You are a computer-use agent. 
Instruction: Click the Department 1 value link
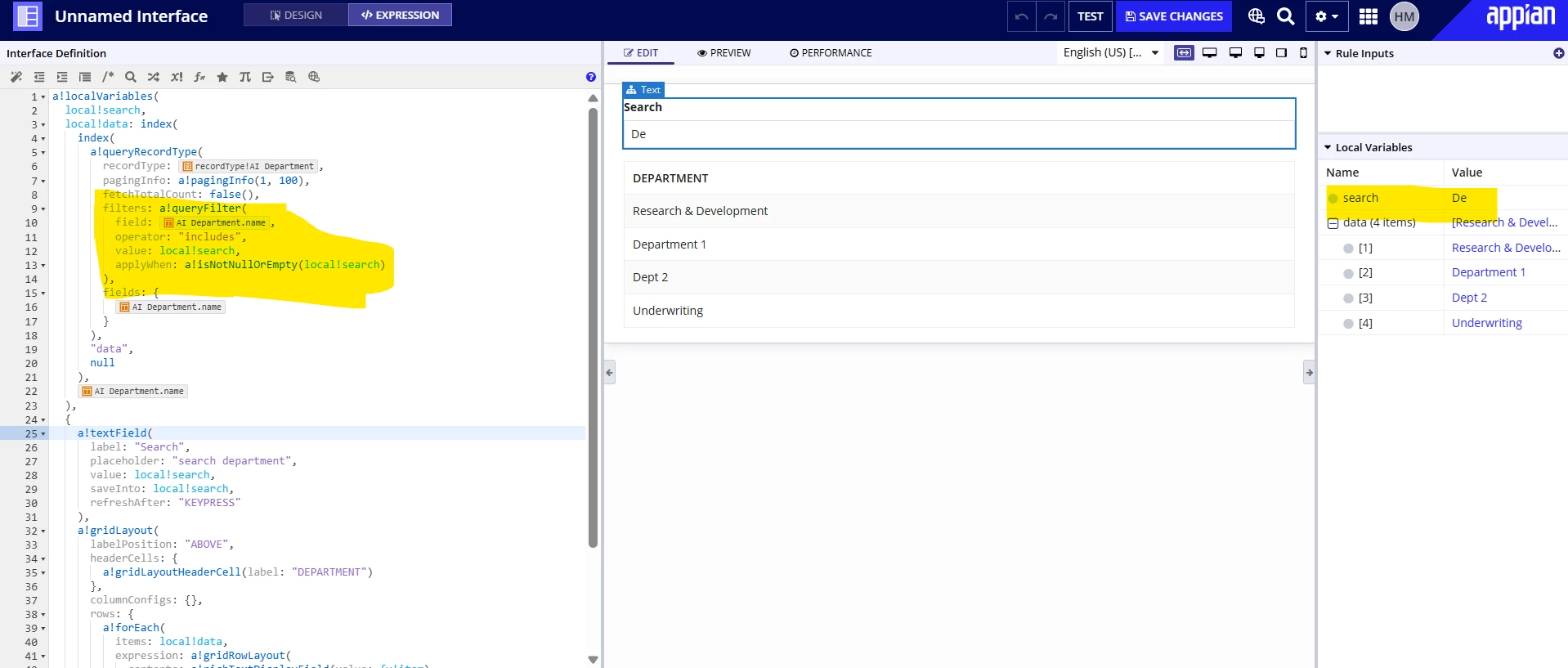click(x=1488, y=272)
